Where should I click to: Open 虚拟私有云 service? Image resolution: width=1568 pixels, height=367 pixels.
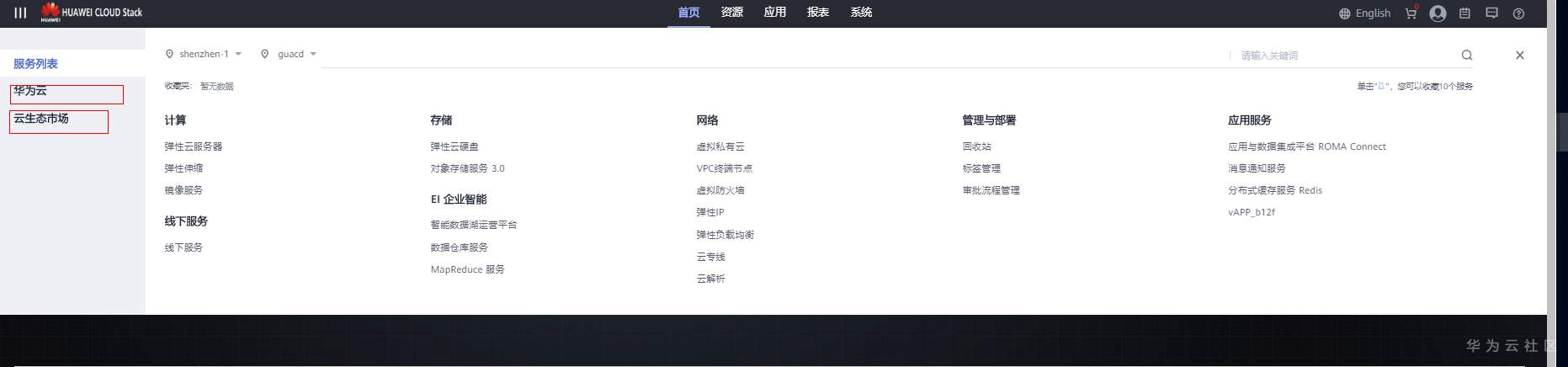coord(720,146)
